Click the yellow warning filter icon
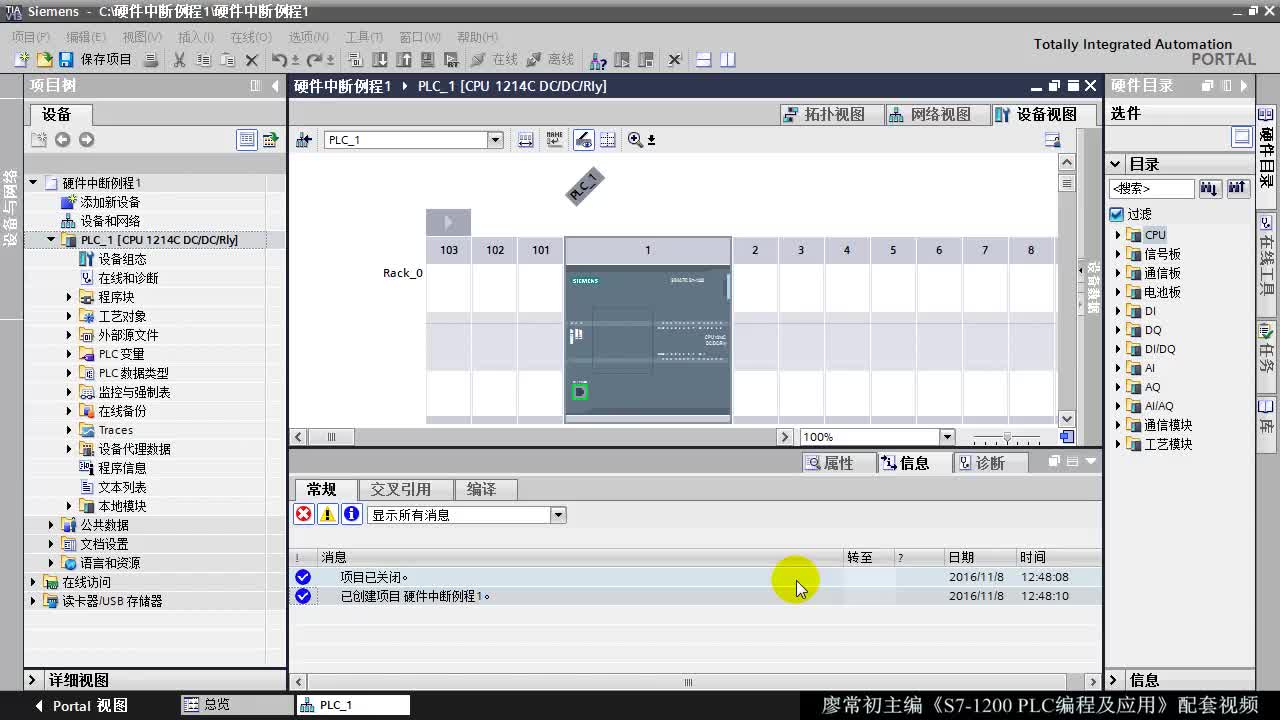Image resolution: width=1280 pixels, height=720 pixels. click(327, 514)
